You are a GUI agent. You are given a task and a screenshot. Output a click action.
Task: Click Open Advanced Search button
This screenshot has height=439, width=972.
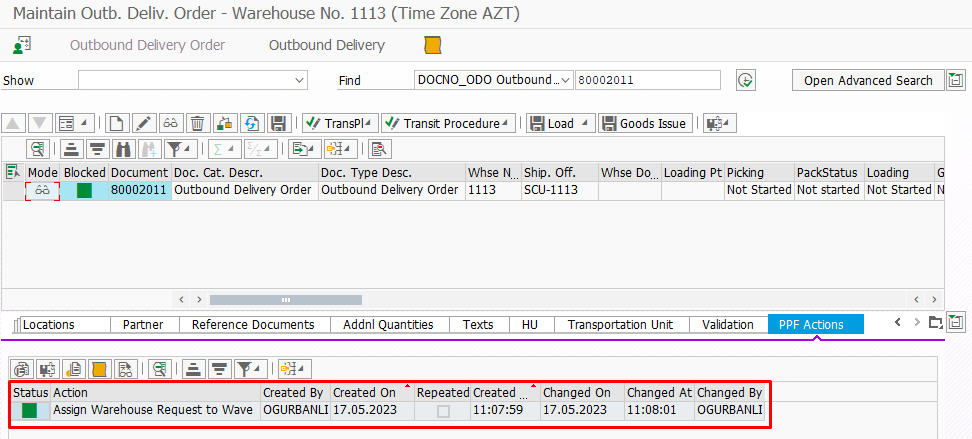(x=867, y=80)
